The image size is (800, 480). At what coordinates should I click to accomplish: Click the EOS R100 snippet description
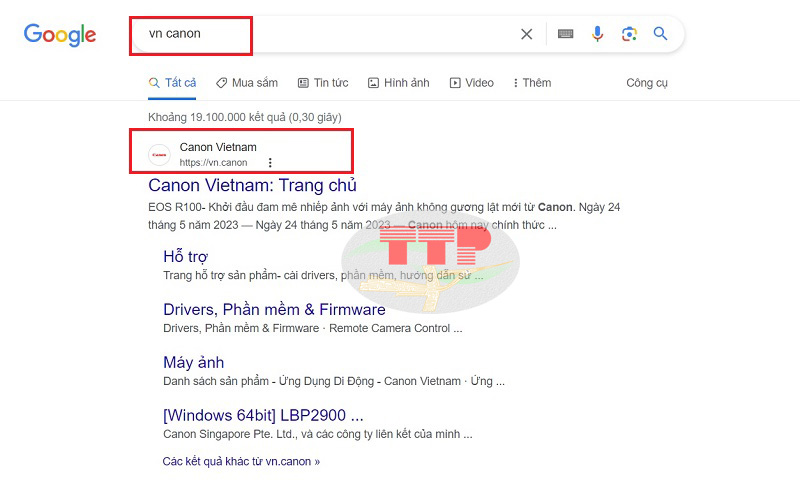click(384, 216)
